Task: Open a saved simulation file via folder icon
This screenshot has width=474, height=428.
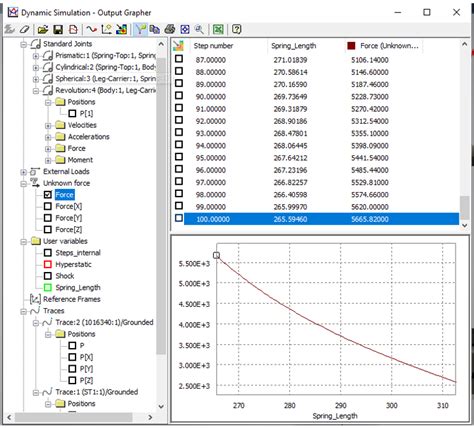Action: (42, 29)
